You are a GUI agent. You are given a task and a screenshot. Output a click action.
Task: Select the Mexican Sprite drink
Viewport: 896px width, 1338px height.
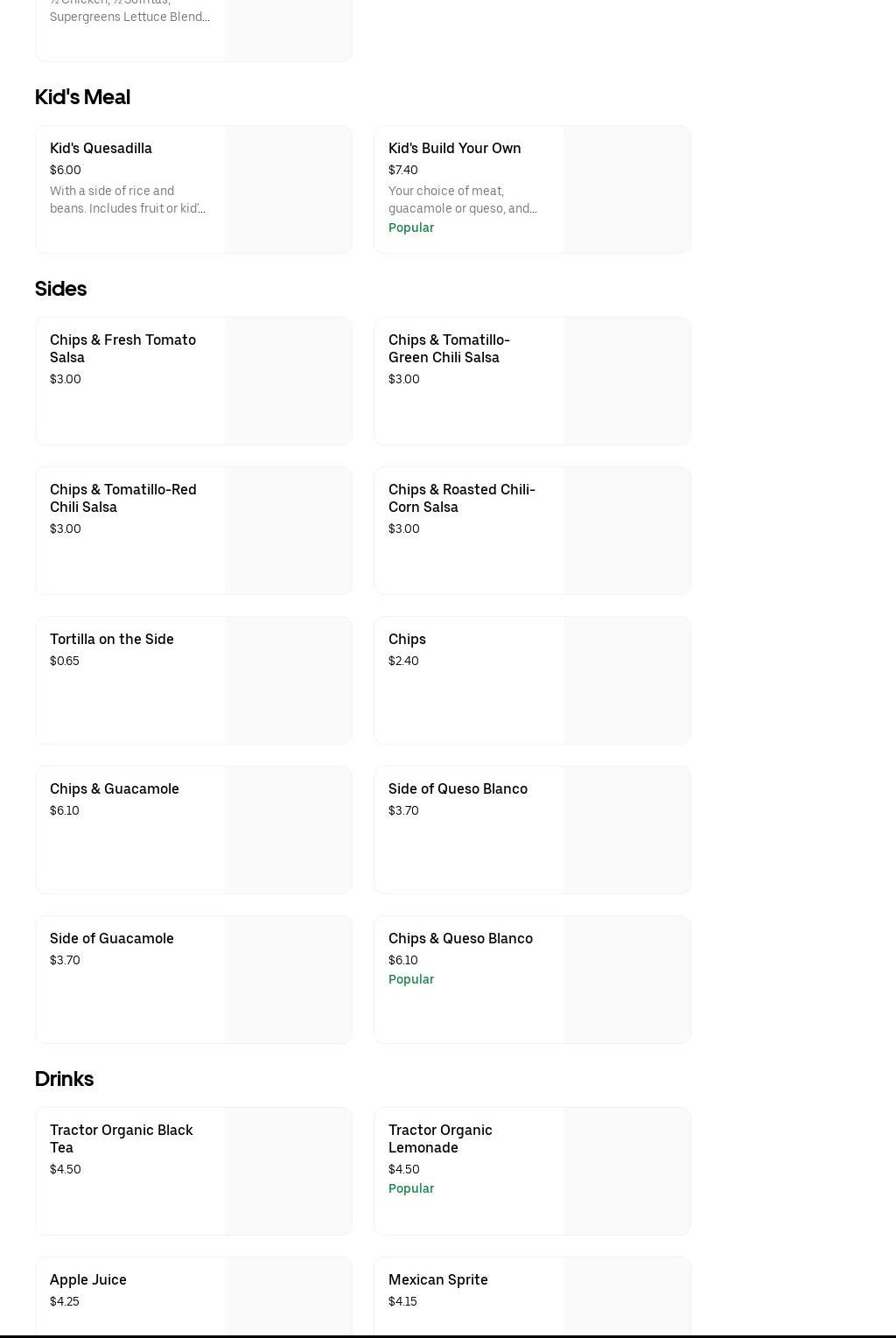(438, 1280)
